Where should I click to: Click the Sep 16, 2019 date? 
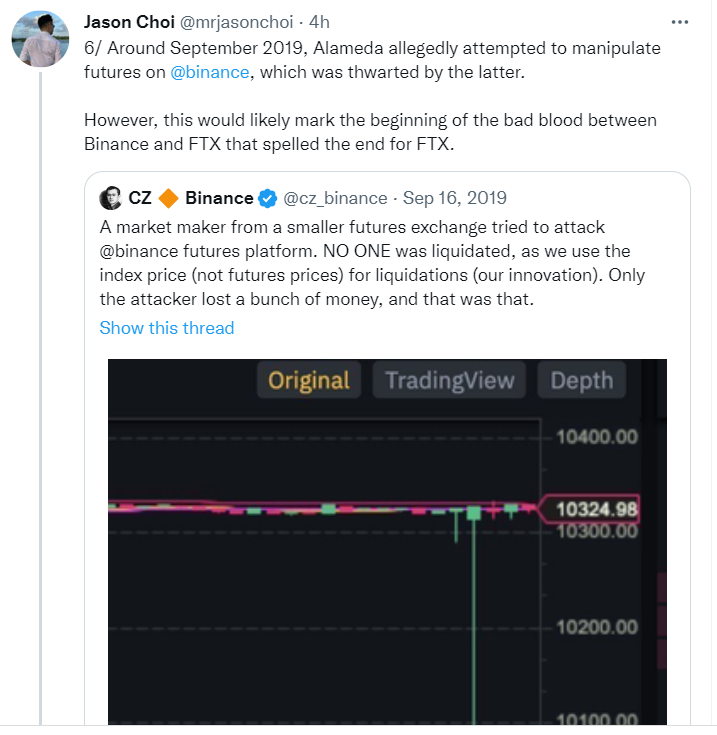click(455, 198)
